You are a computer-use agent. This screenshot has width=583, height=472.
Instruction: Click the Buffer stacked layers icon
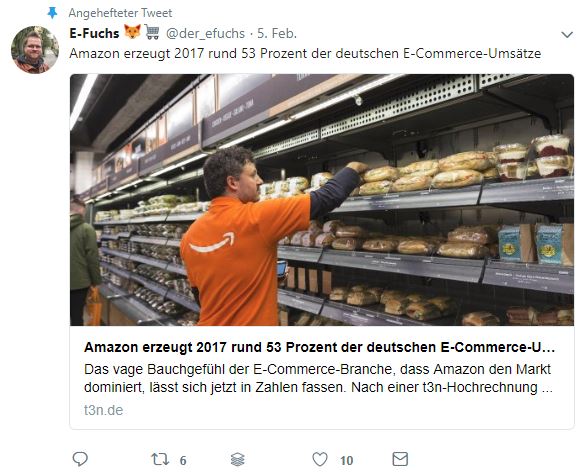pyautogui.click(x=238, y=460)
